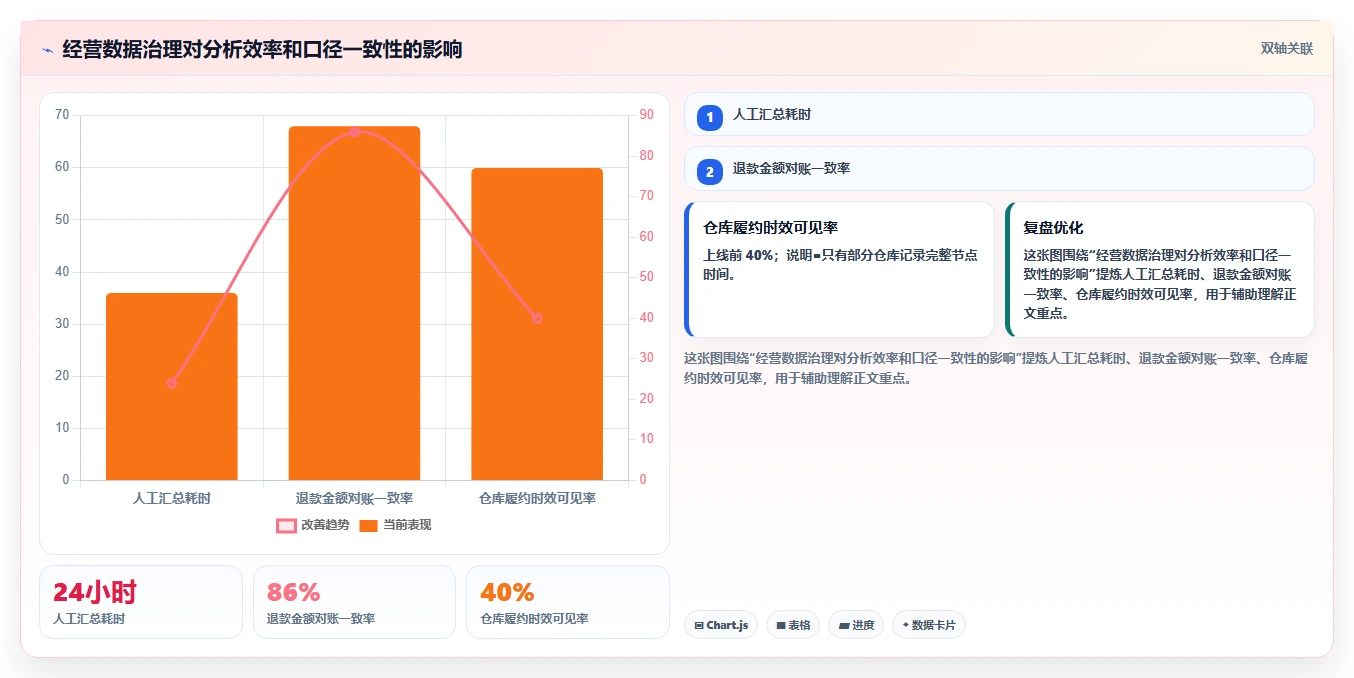Click the icon inside the 表格 tag
1354x678 pixels.
[781, 626]
